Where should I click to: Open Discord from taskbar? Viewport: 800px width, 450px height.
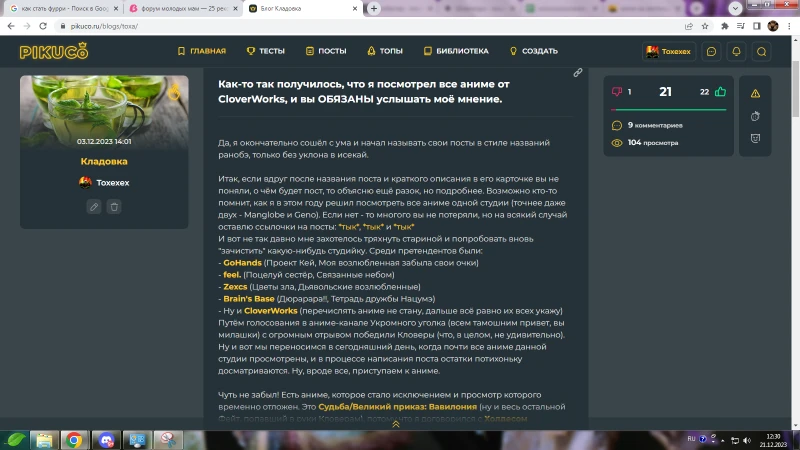[106, 440]
